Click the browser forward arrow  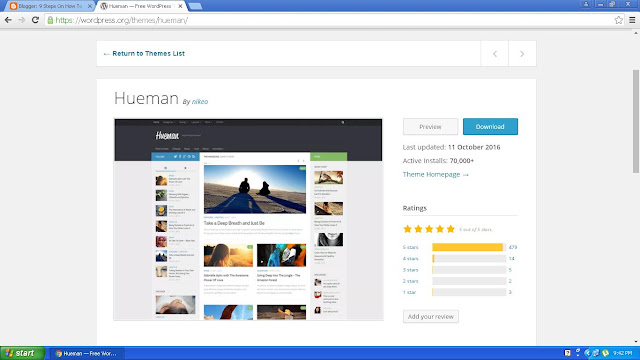(x=22, y=20)
